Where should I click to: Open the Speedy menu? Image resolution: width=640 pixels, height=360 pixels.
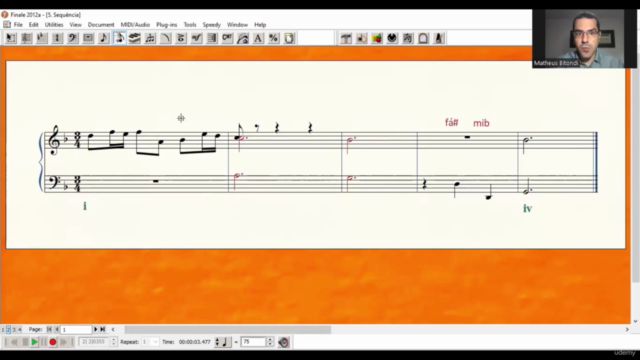[211, 24]
